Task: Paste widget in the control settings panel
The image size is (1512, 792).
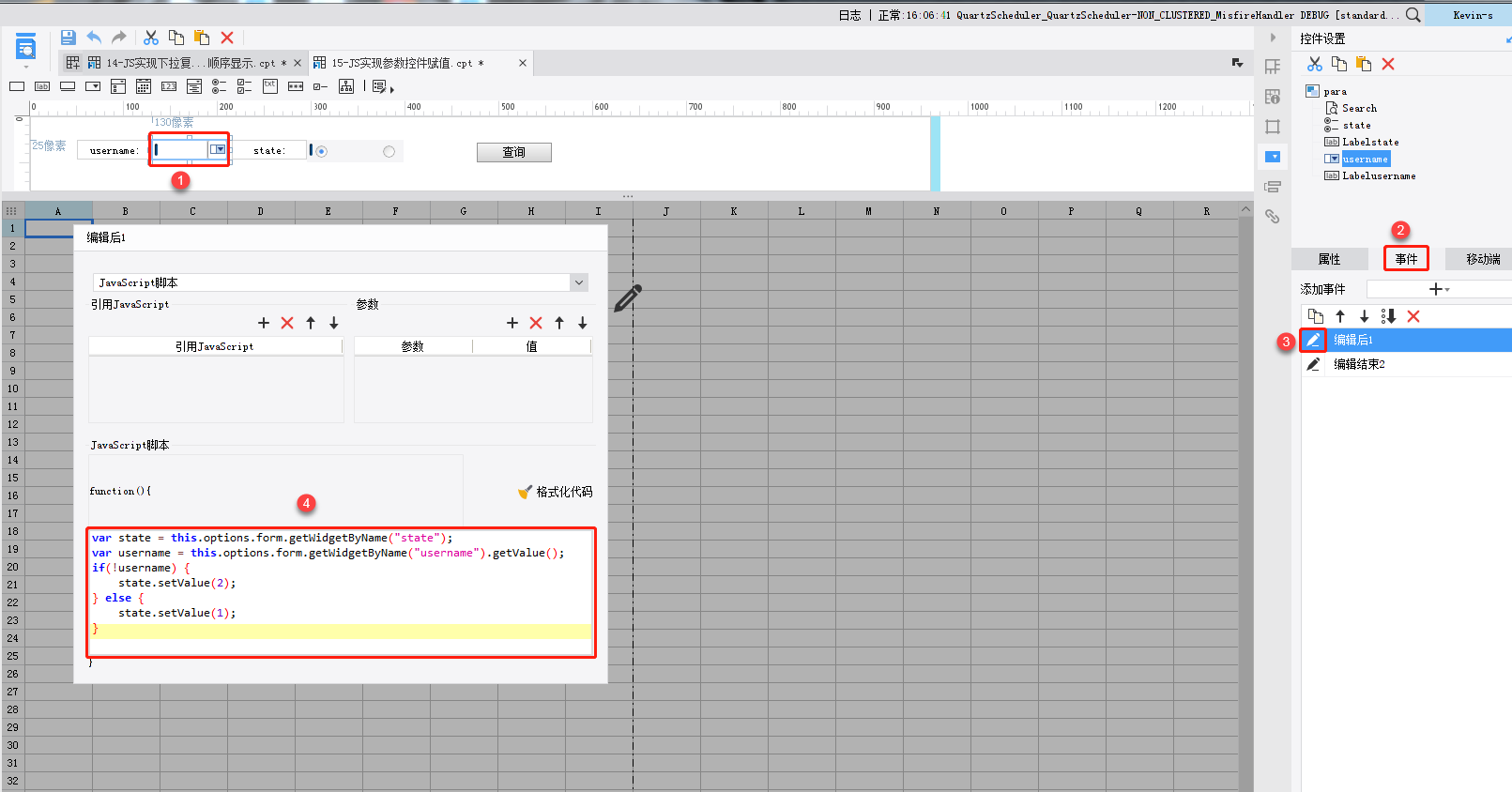Action: (x=1364, y=64)
